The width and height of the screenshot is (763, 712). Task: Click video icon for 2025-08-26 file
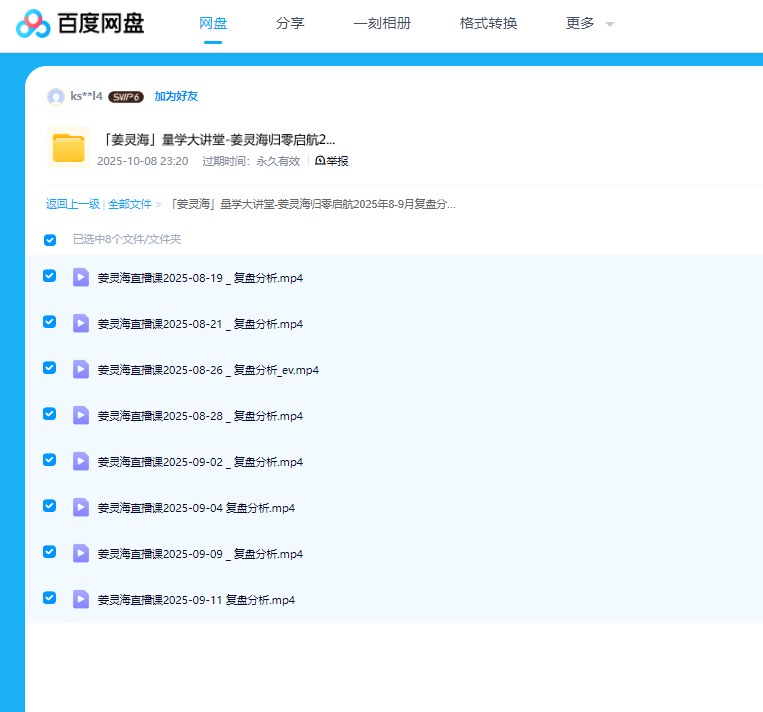[x=81, y=369]
